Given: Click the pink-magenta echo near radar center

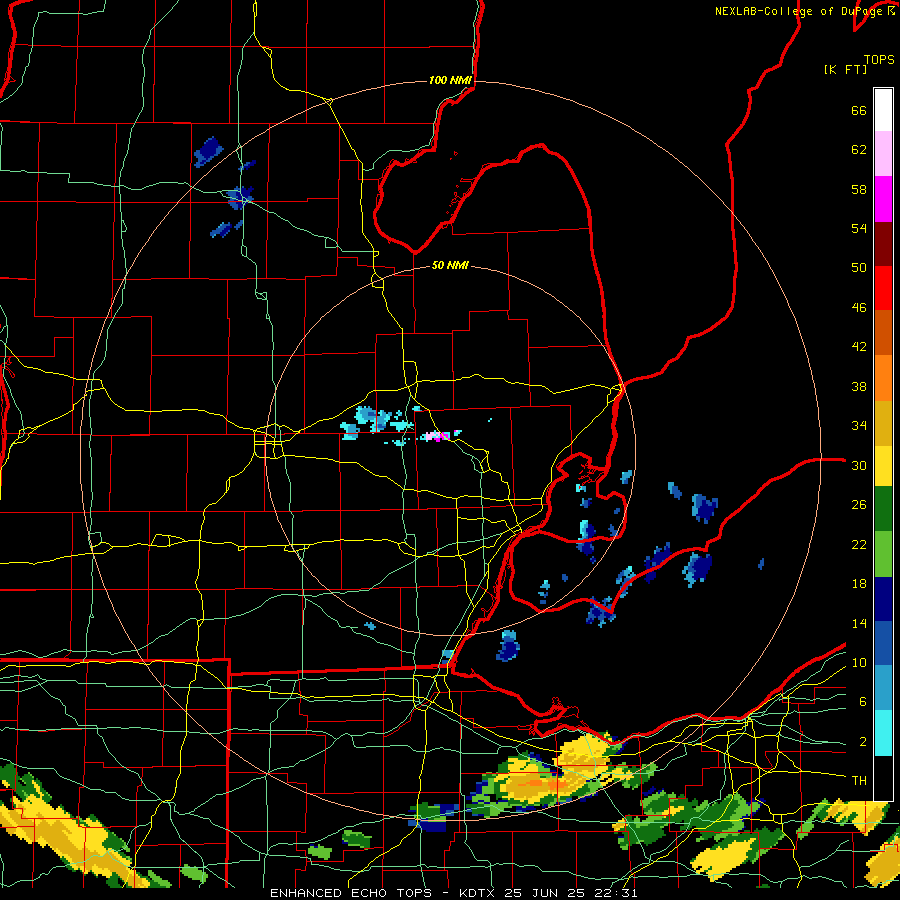Looking at the screenshot, I should coord(440,436).
